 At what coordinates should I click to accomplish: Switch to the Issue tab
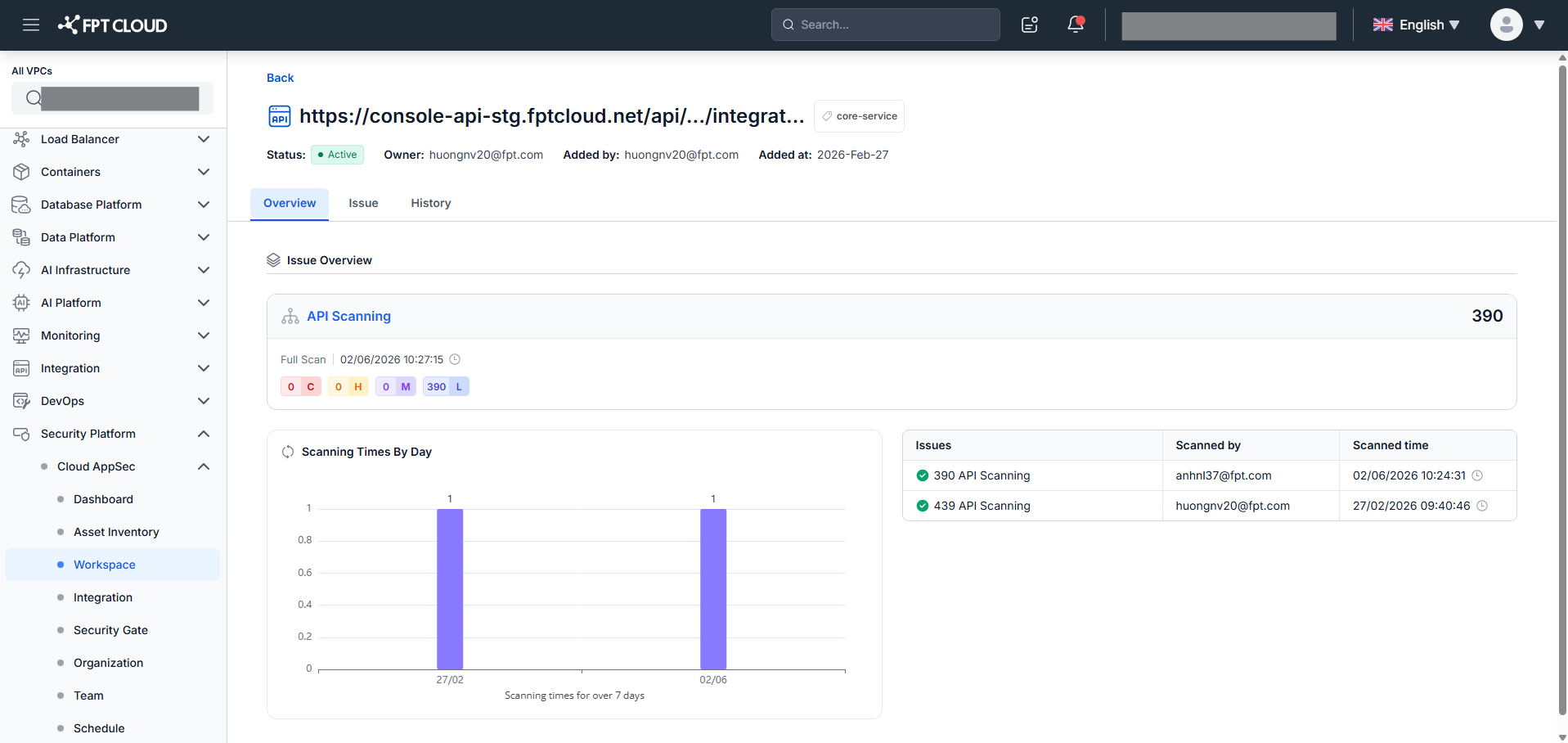(363, 203)
